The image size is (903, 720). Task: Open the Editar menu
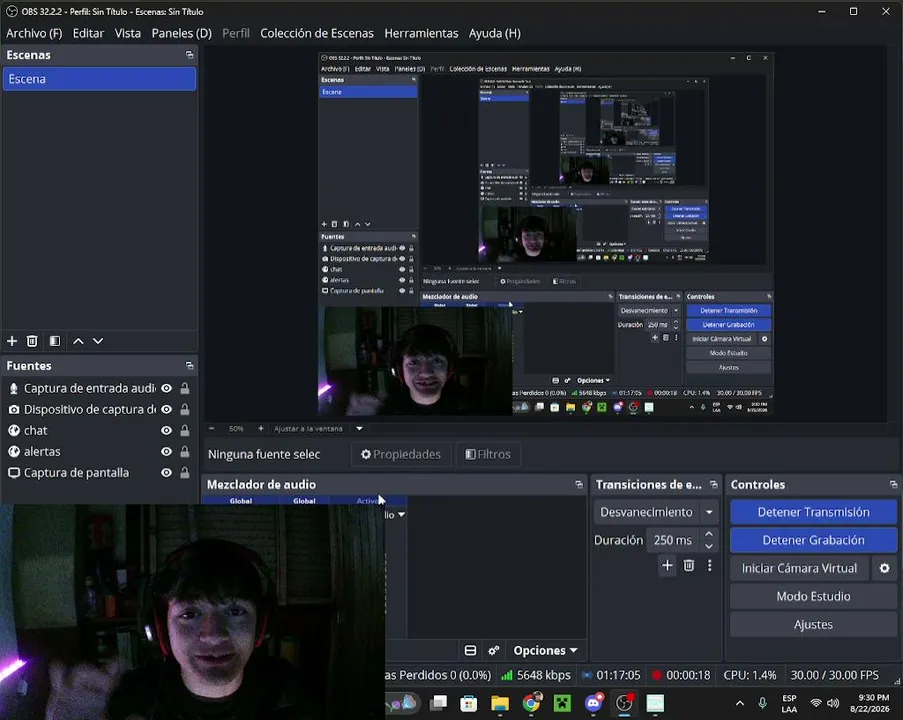(88, 33)
